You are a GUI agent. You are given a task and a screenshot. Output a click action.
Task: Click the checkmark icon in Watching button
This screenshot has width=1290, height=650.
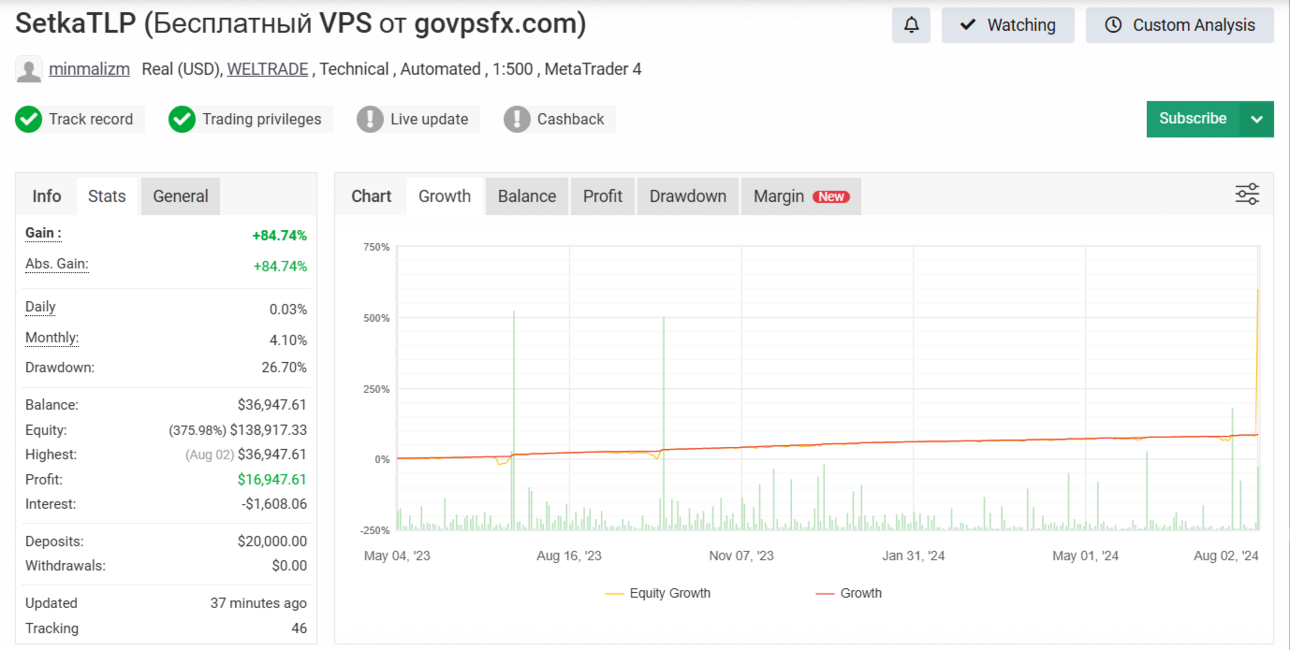967,25
